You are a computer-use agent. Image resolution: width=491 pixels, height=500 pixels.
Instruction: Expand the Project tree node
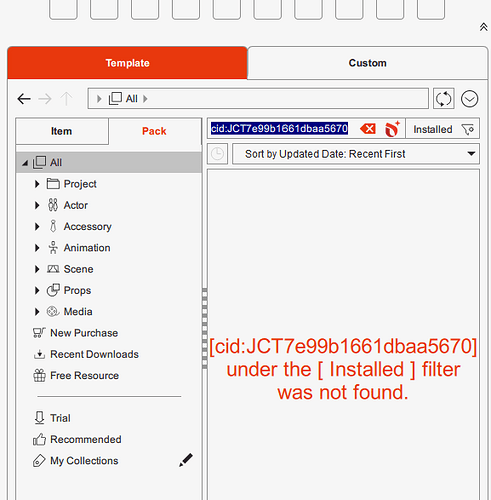(x=37, y=184)
